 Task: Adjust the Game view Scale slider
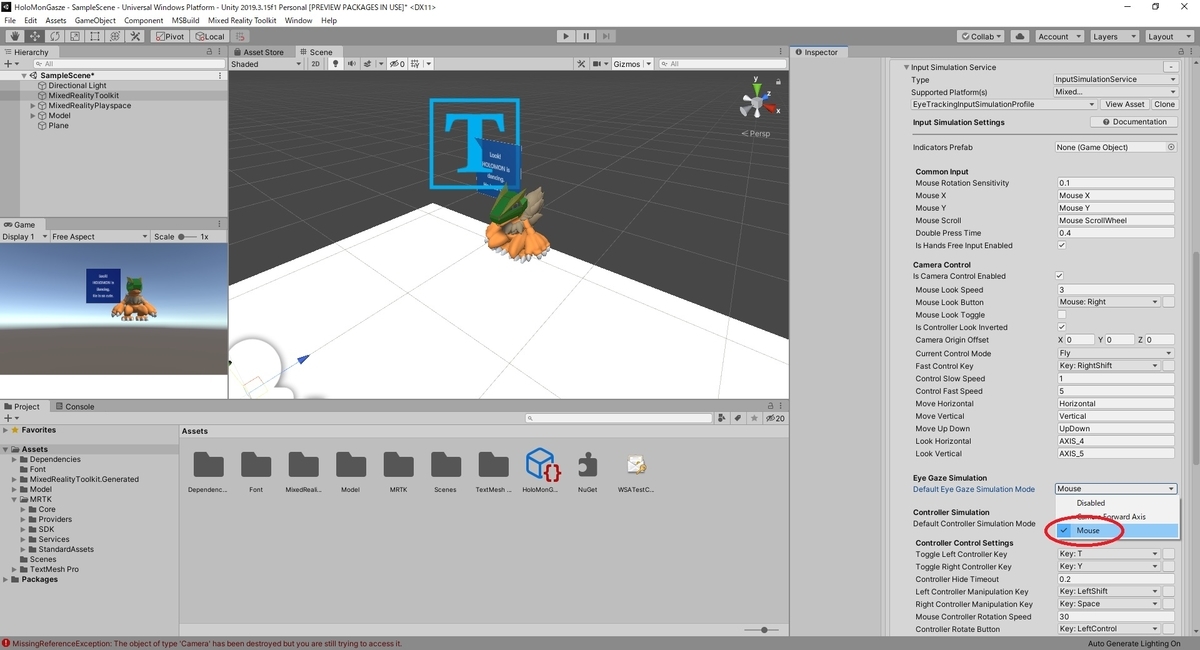[x=187, y=237]
